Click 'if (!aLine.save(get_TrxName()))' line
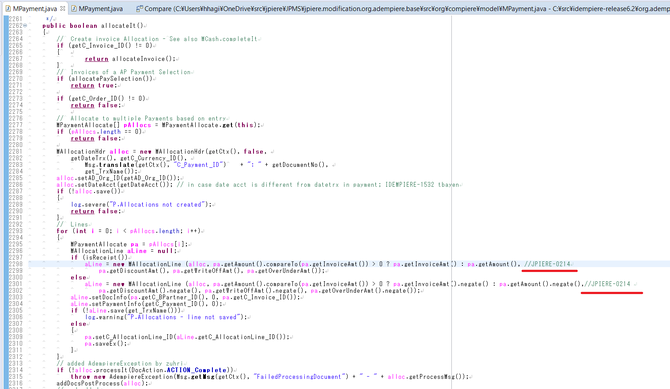Viewport: 670px width, 389px height. [127, 310]
